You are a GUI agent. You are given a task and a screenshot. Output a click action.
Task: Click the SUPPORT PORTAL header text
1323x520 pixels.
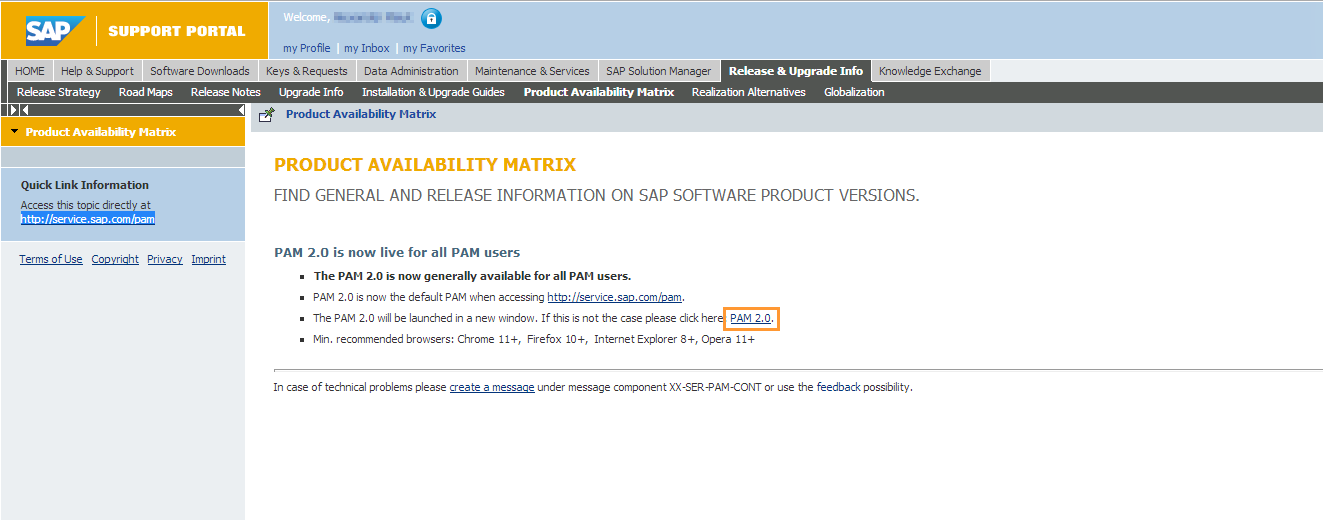tap(177, 31)
